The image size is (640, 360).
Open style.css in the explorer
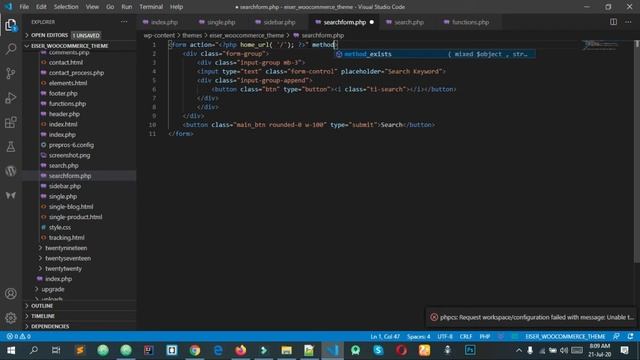point(60,227)
